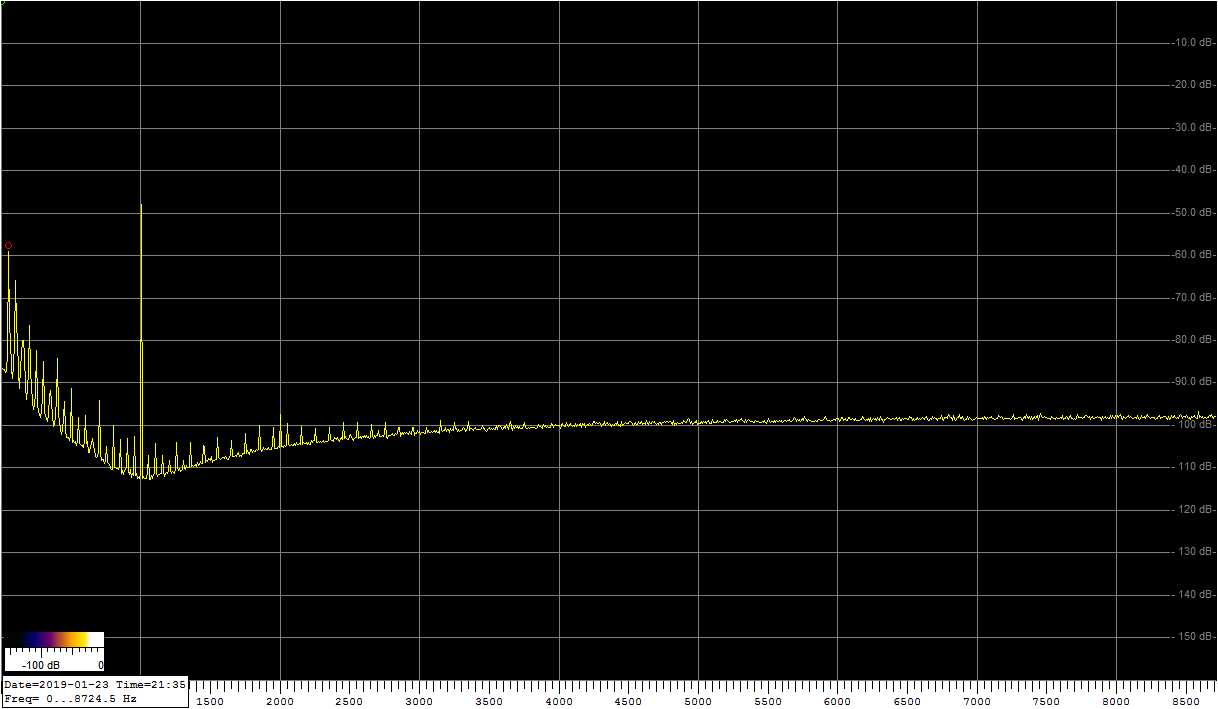Click the 5000 frequency axis label
The height and width of the screenshot is (709, 1218).
click(x=698, y=702)
